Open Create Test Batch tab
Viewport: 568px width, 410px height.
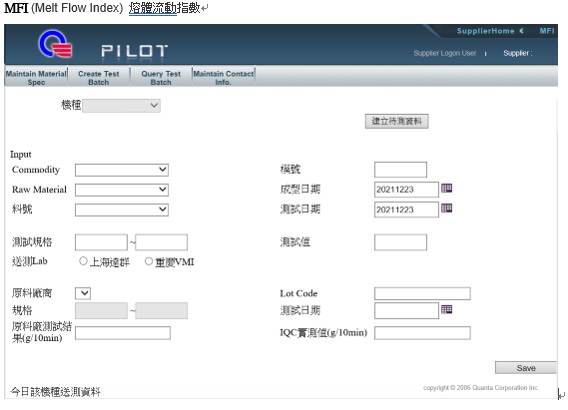coord(99,78)
